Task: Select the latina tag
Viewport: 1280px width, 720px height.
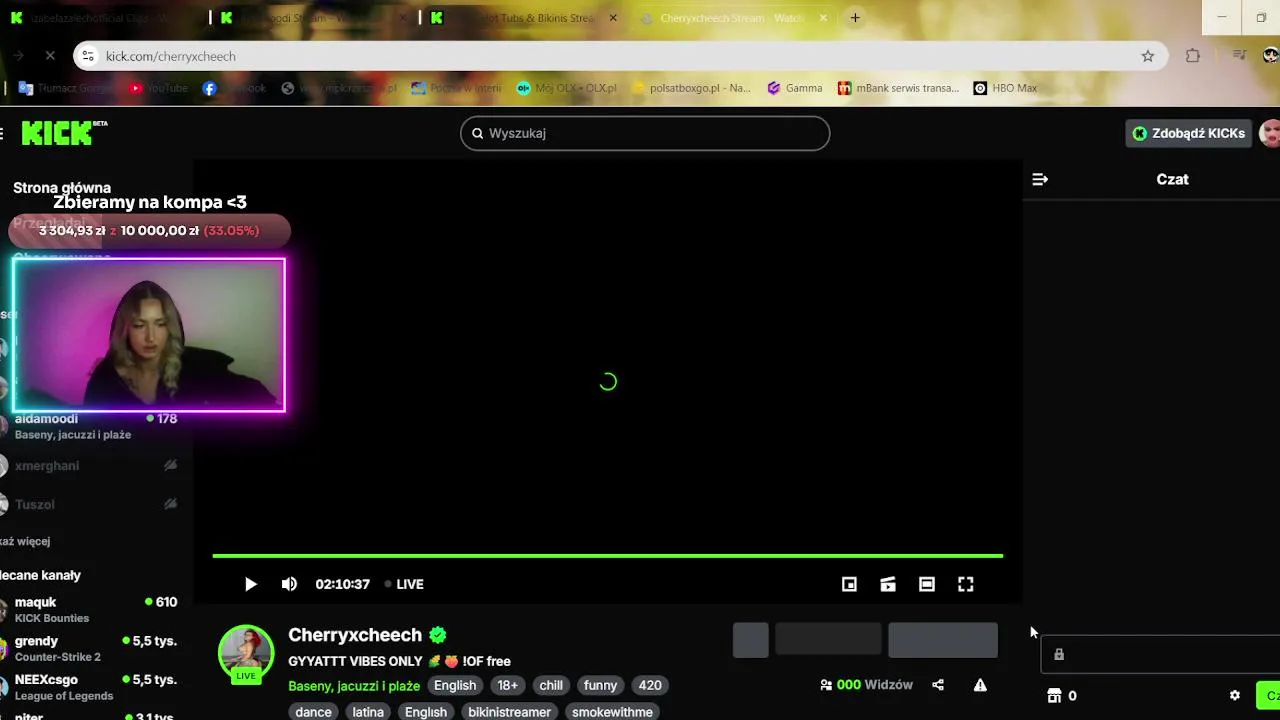Action: pos(368,711)
